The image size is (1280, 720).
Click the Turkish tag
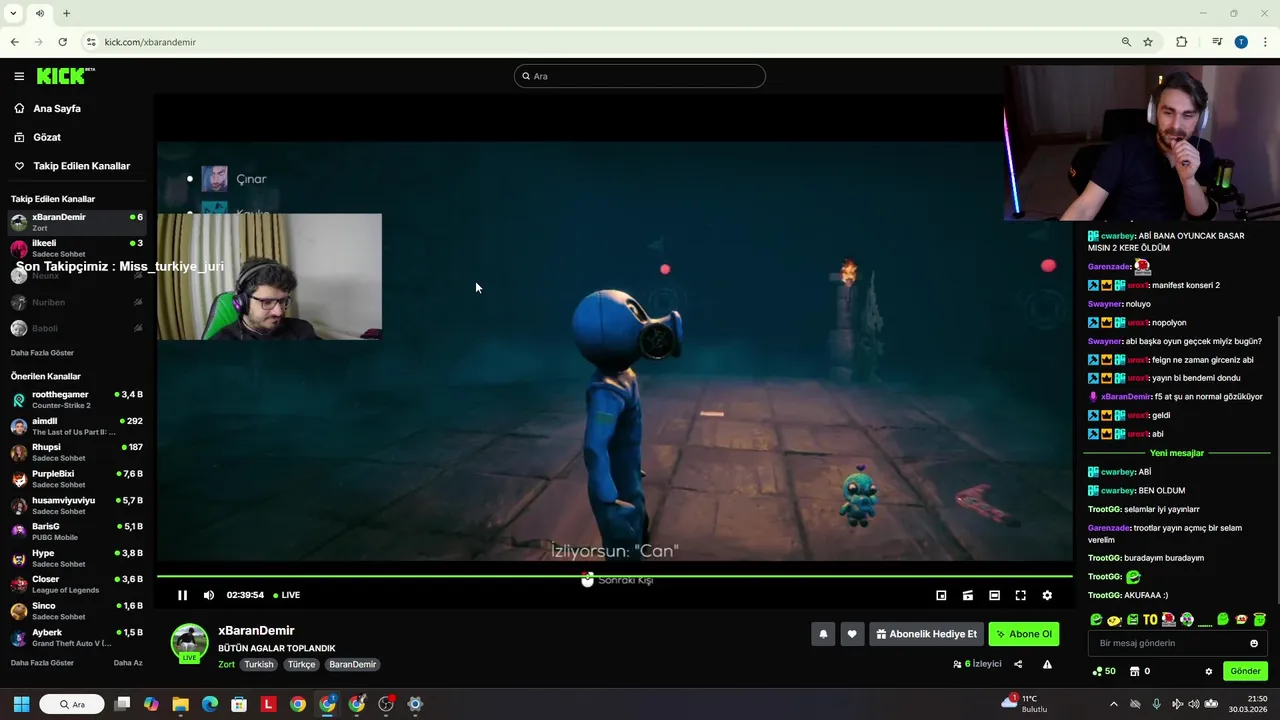[x=259, y=664]
